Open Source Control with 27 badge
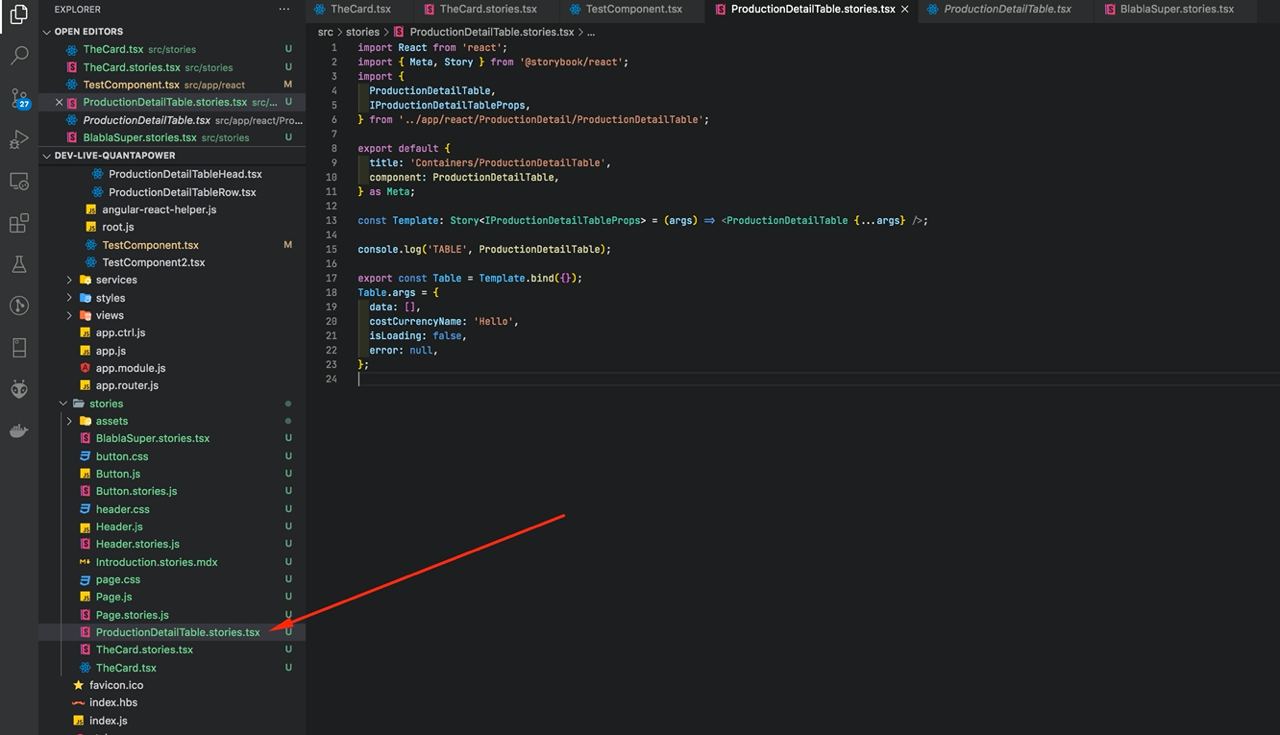 19,98
